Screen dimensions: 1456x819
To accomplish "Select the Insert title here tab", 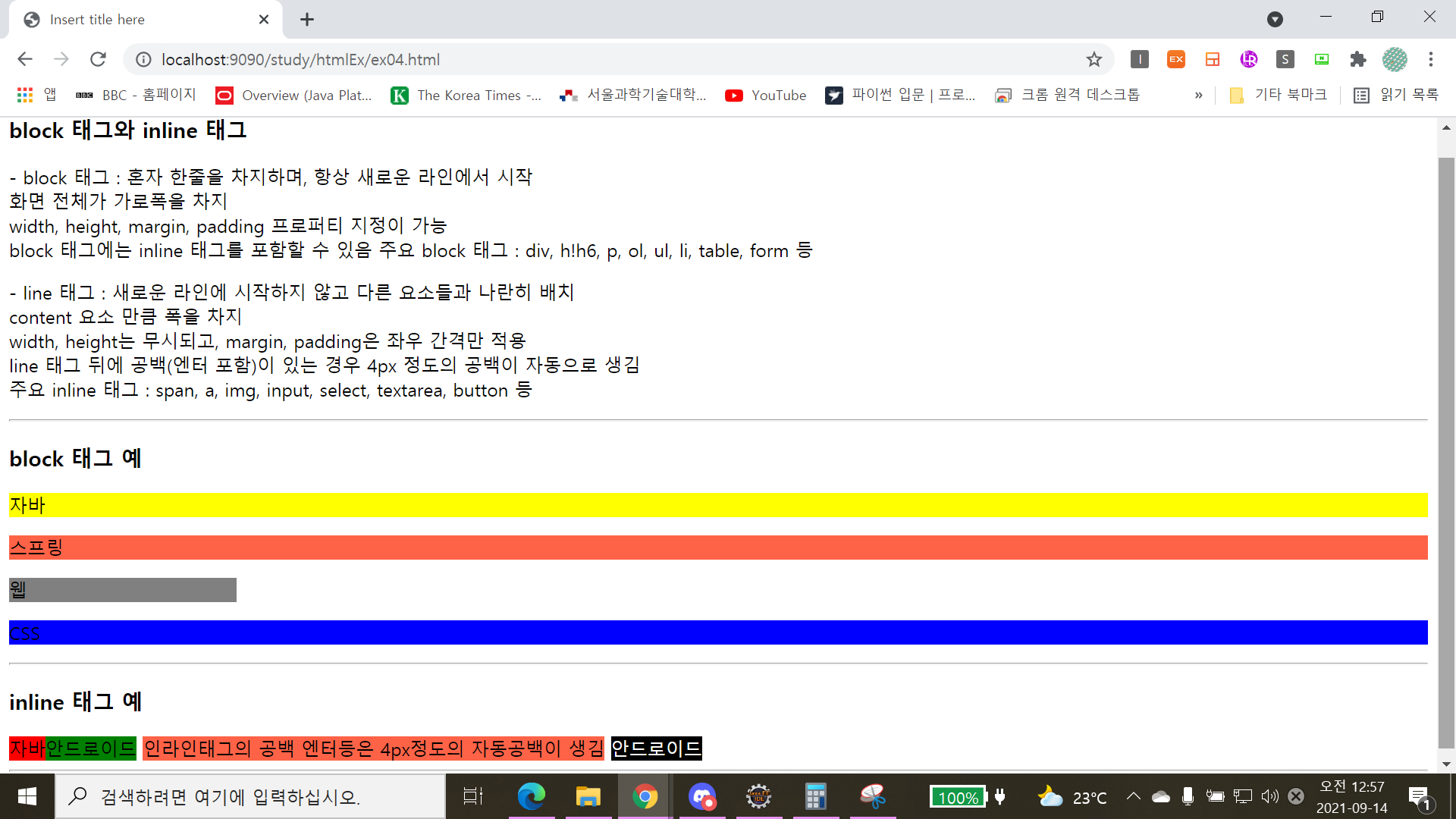I will (x=136, y=20).
